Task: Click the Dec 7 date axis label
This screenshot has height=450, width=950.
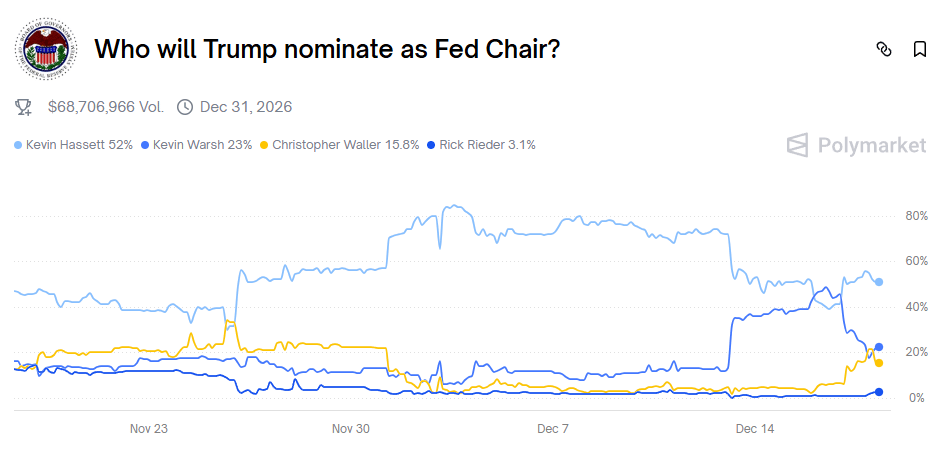Action: [553, 429]
